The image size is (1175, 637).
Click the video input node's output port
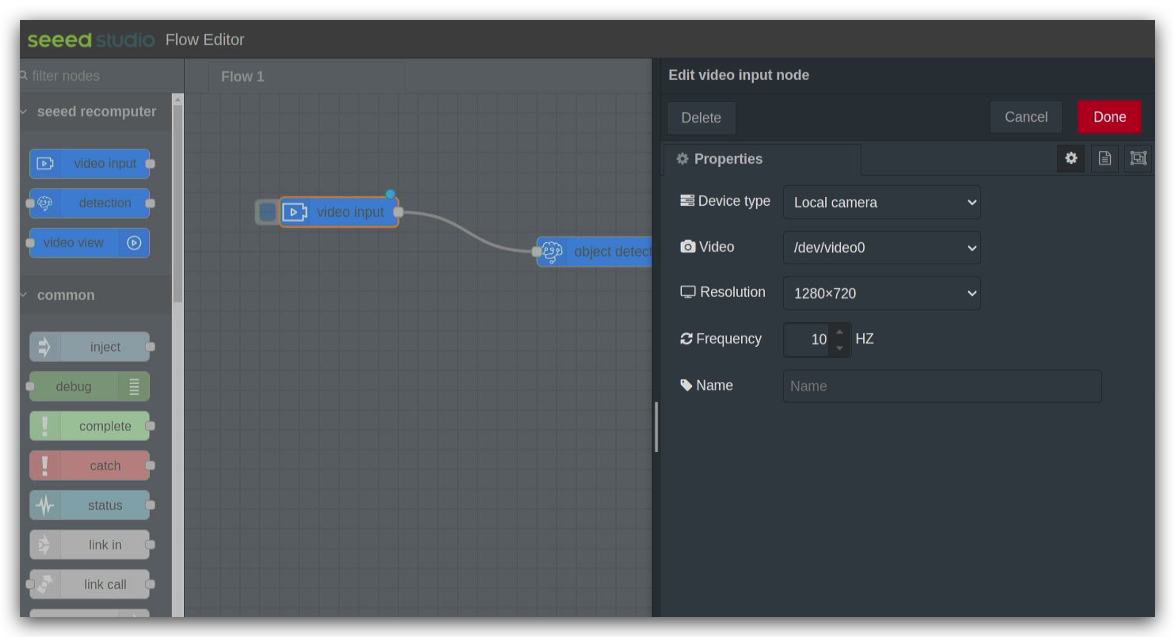click(x=399, y=212)
